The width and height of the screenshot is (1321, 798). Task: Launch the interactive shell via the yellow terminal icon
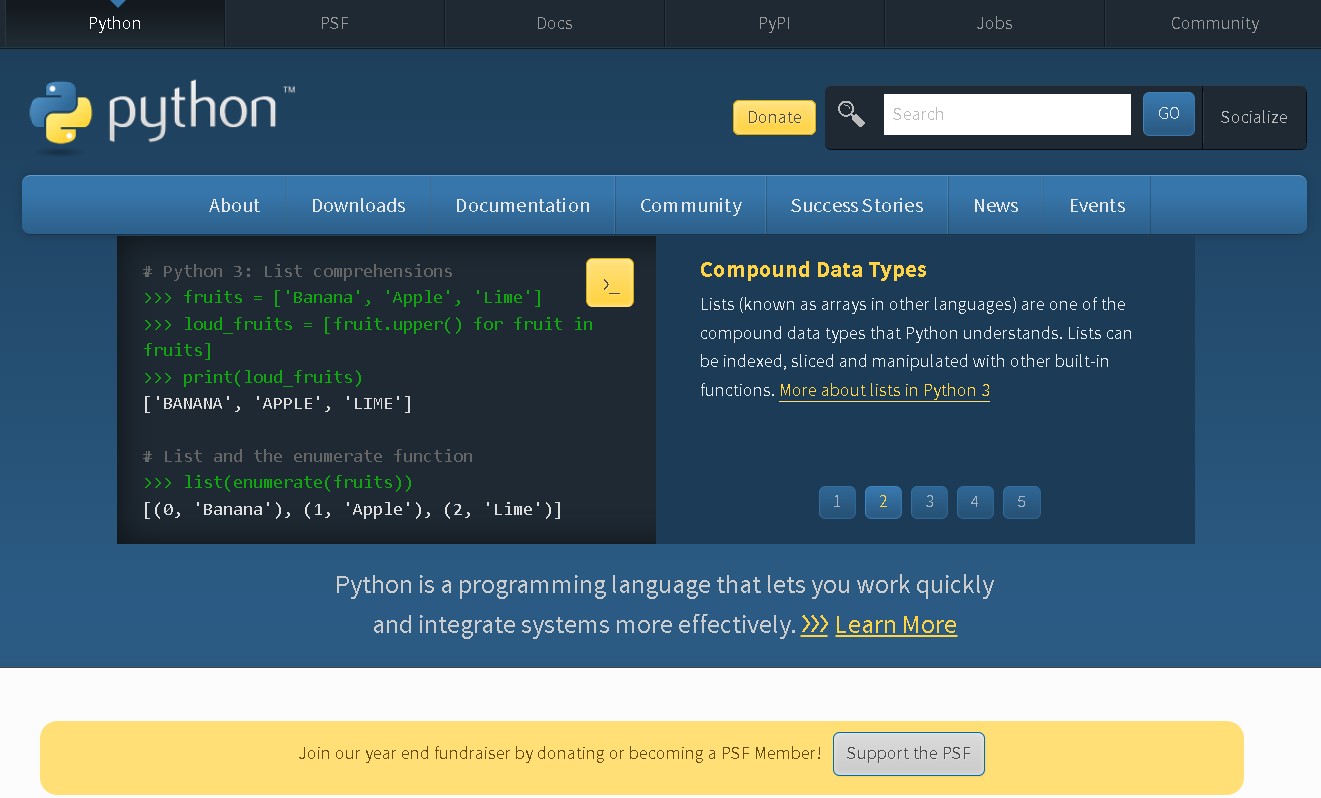[610, 283]
